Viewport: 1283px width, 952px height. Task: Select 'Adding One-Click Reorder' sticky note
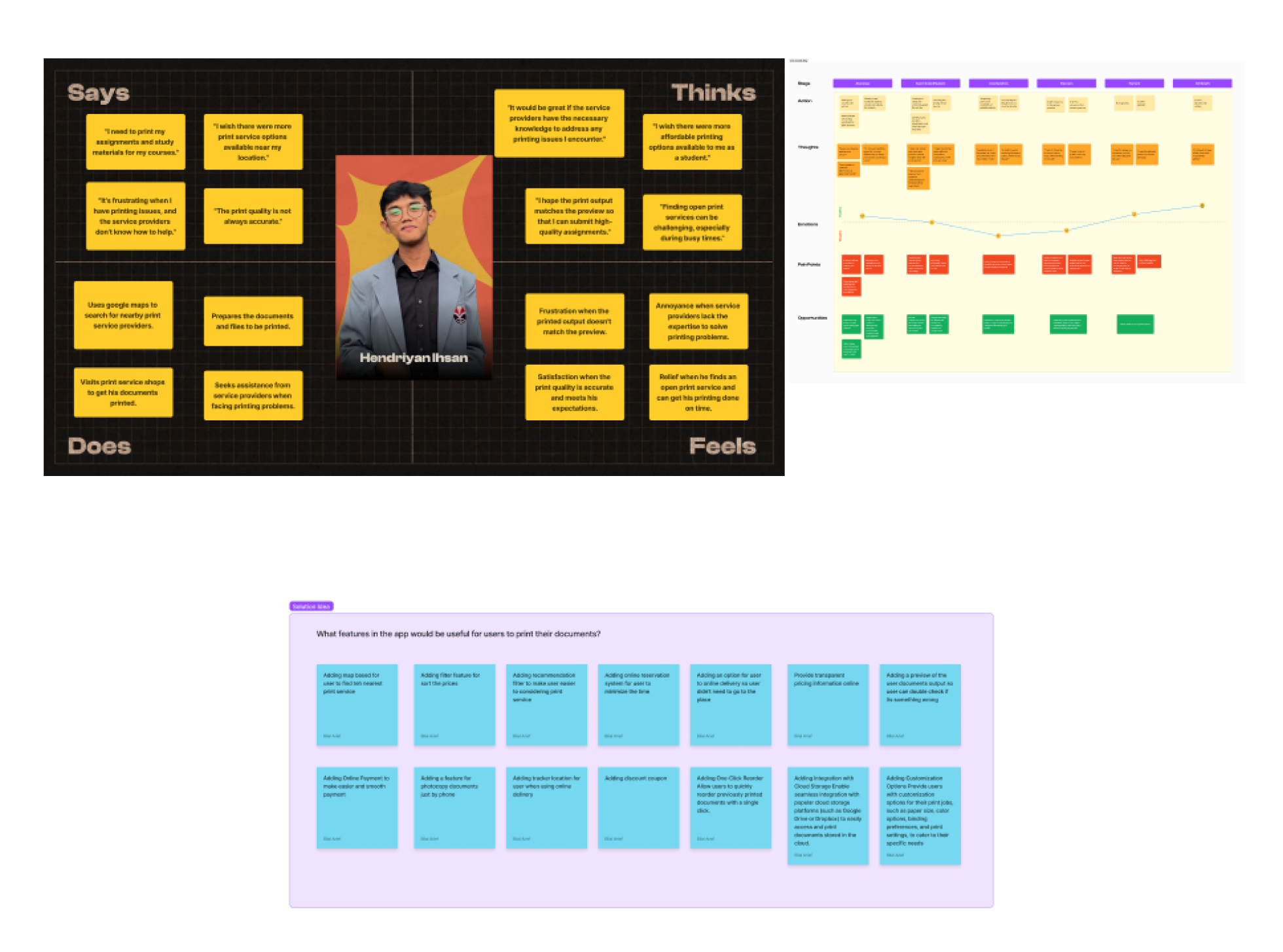click(x=731, y=807)
